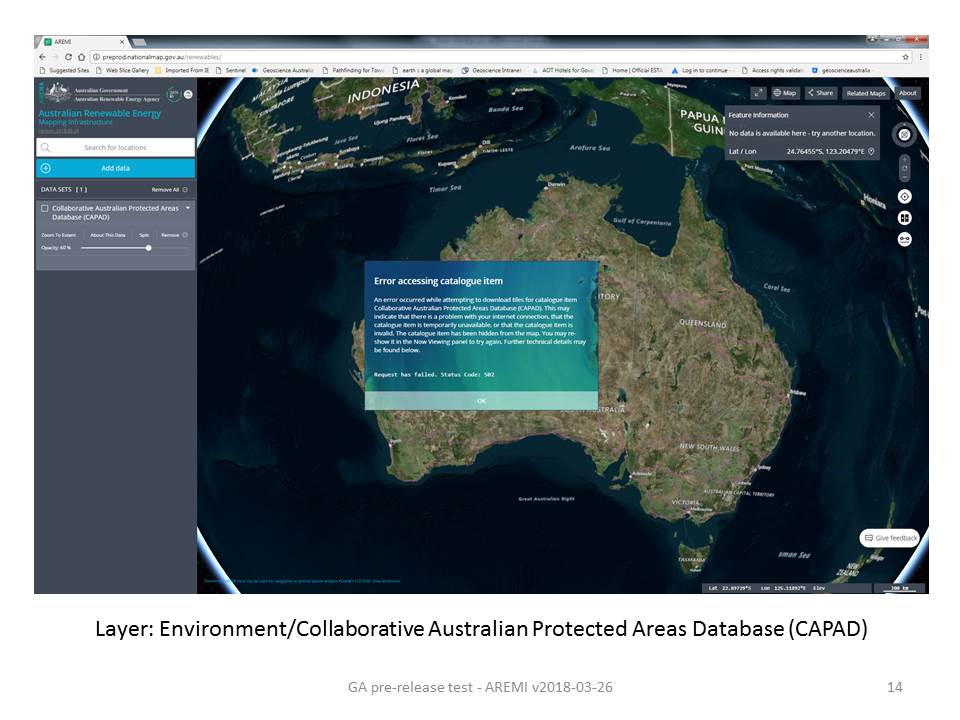960x720 pixels.
Task: Activate the split-screen compare icon
Action: (x=904, y=218)
